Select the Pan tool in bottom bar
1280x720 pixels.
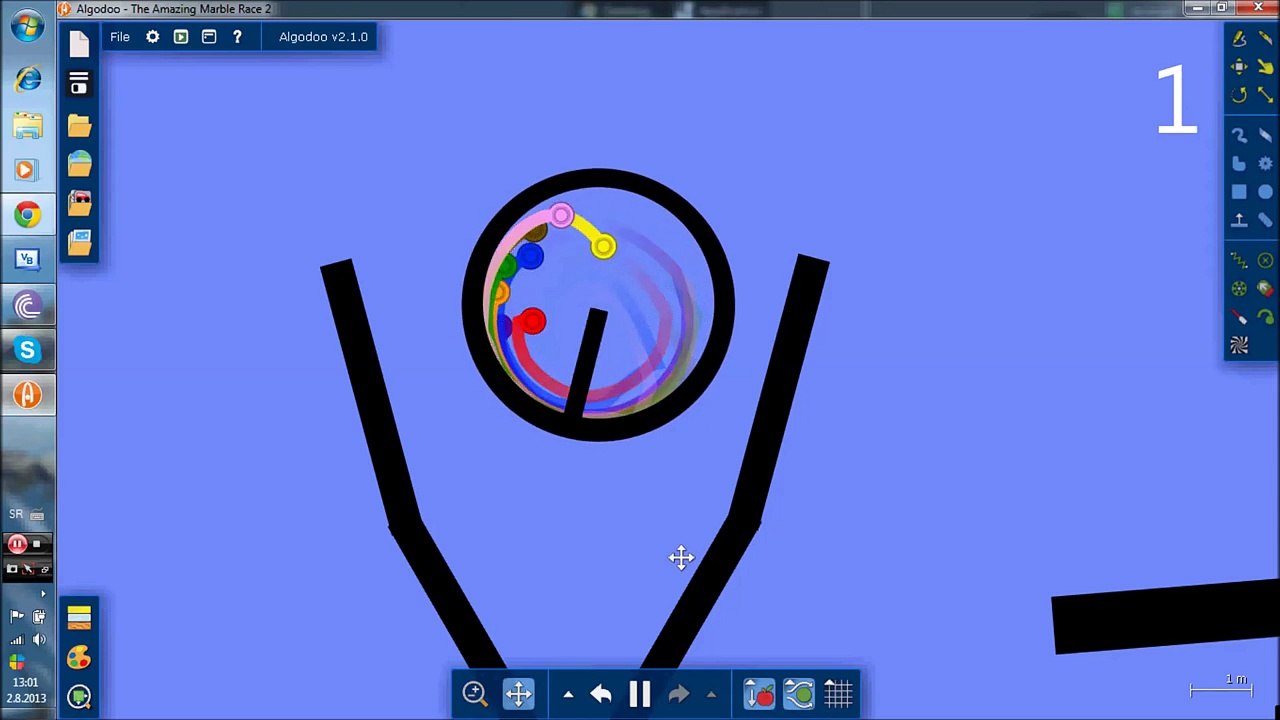(x=519, y=693)
